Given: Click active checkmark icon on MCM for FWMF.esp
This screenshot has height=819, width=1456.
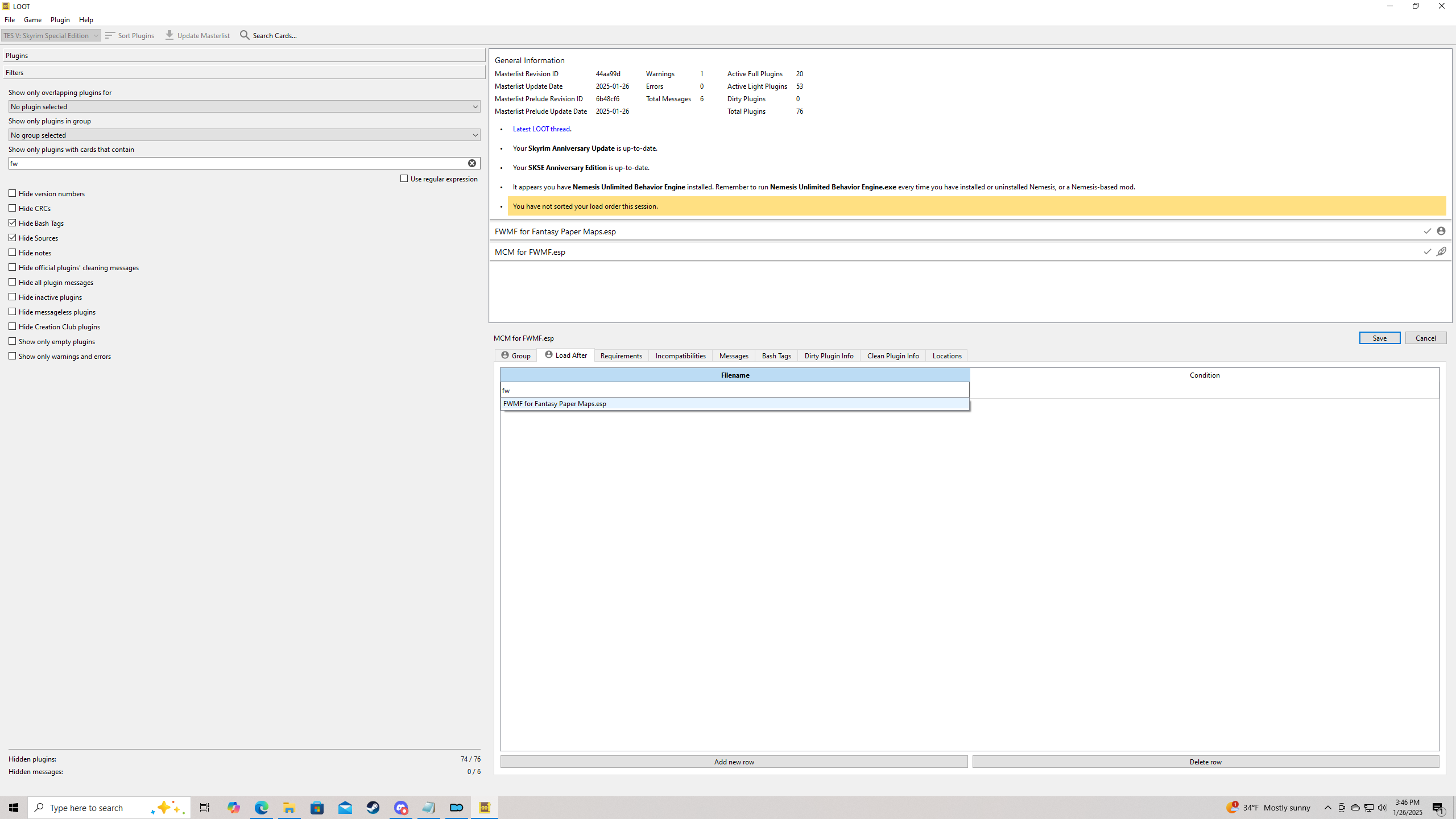Looking at the screenshot, I should pos(1427,251).
